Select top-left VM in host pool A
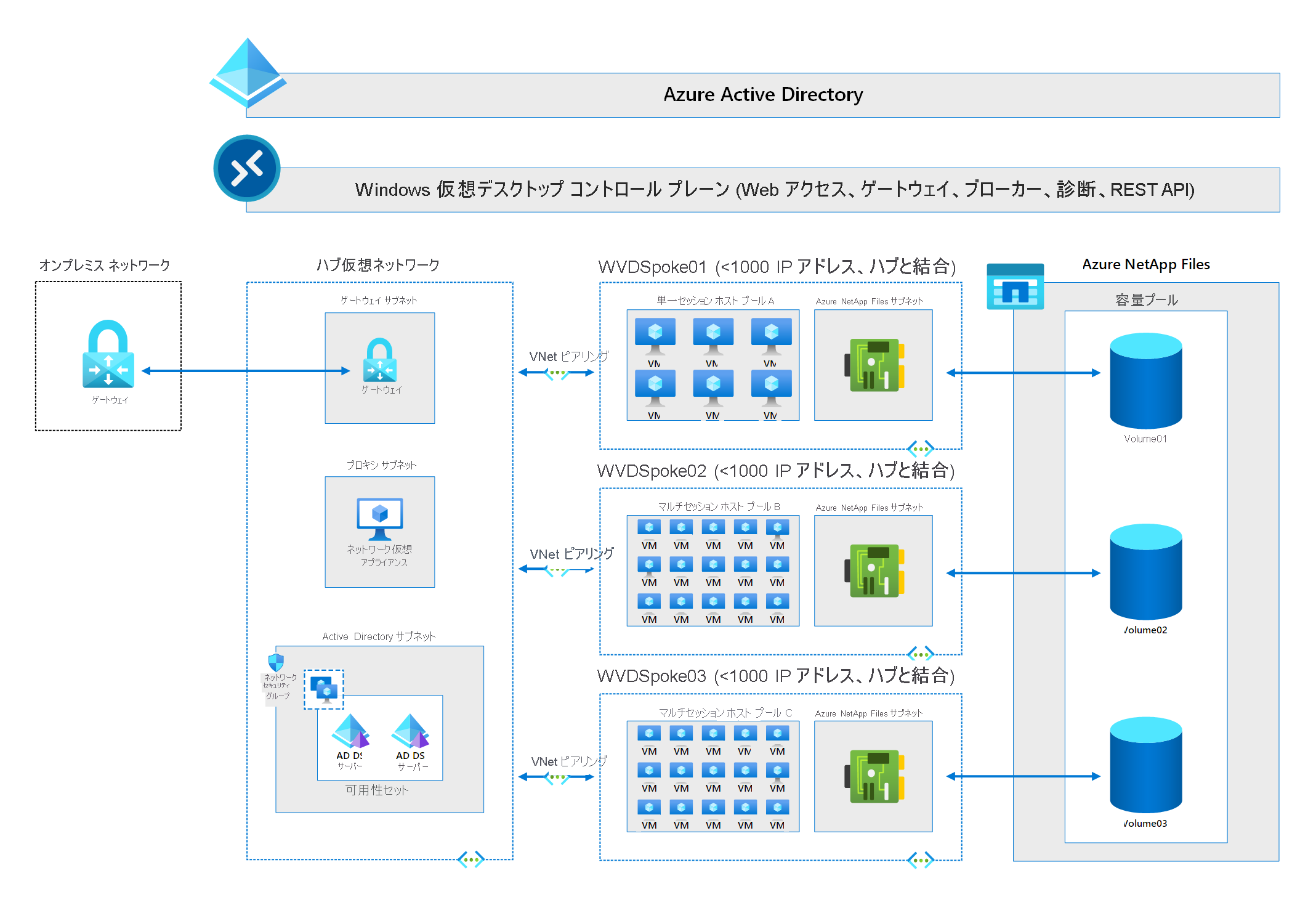This screenshot has height=897, width=1316. point(655,337)
